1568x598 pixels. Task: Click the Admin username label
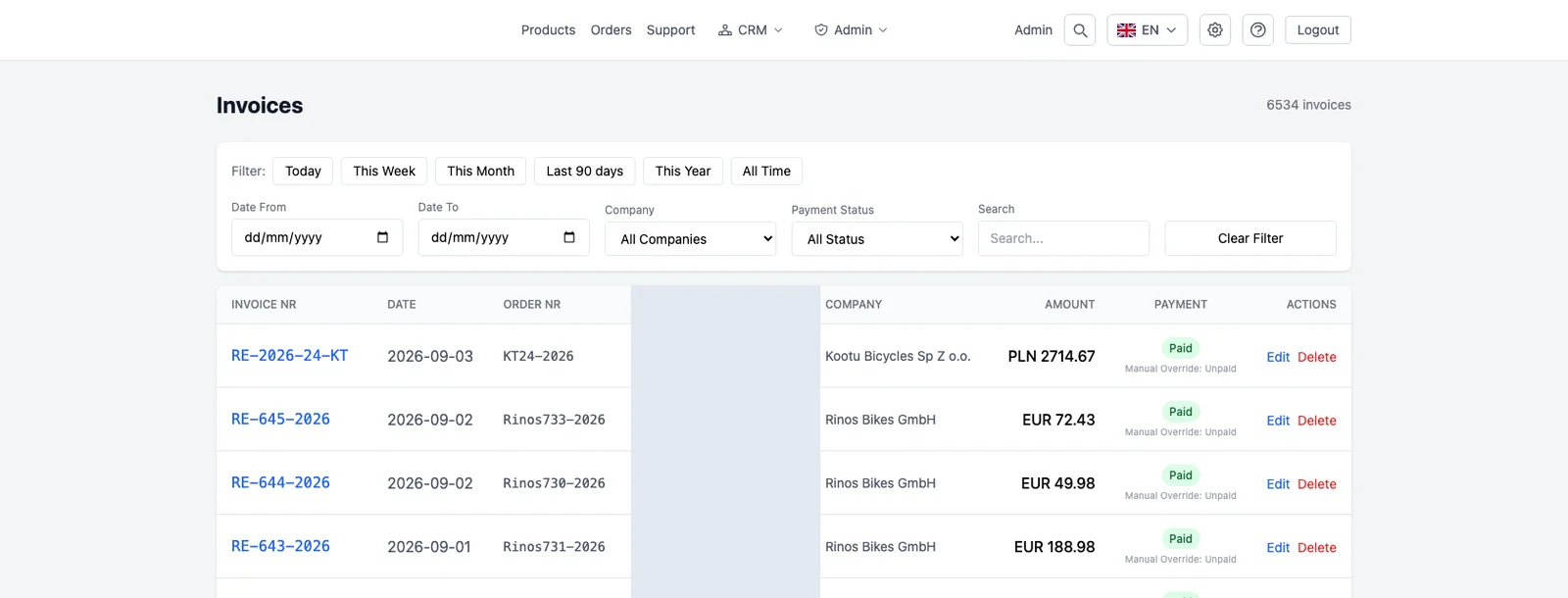click(x=1033, y=30)
